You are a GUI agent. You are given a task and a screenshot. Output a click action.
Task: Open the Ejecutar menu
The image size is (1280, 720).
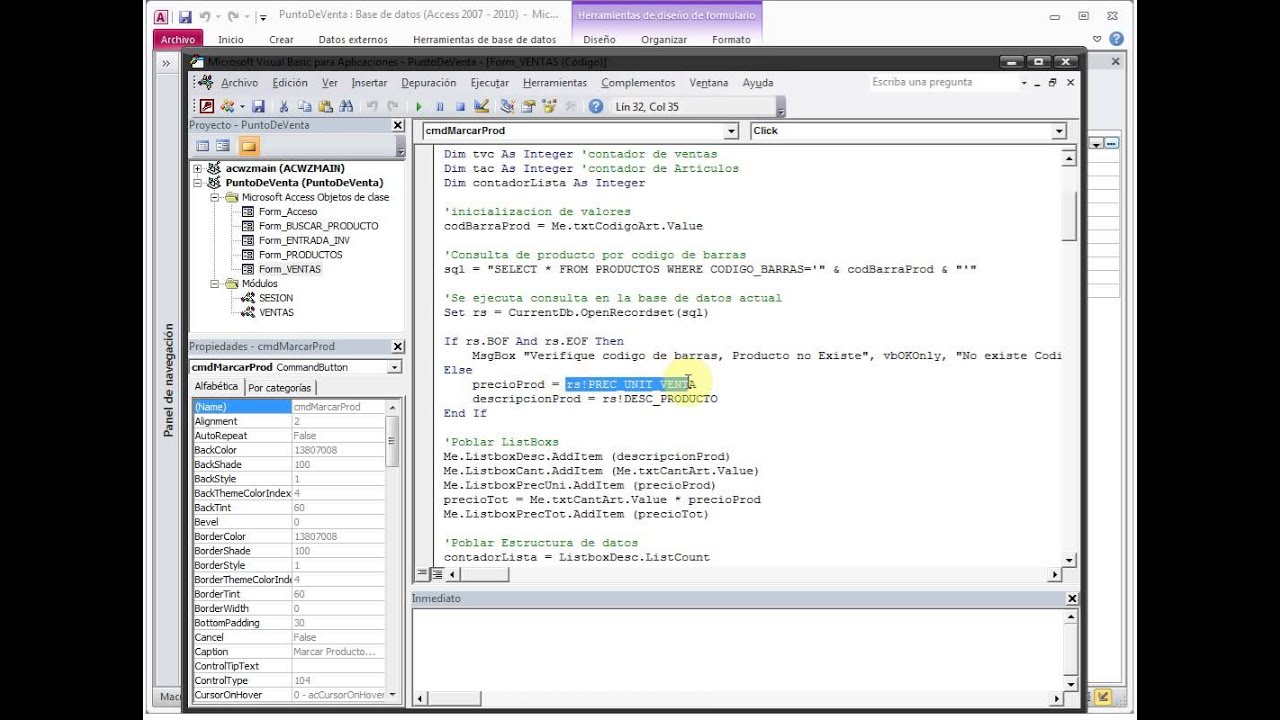490,83
